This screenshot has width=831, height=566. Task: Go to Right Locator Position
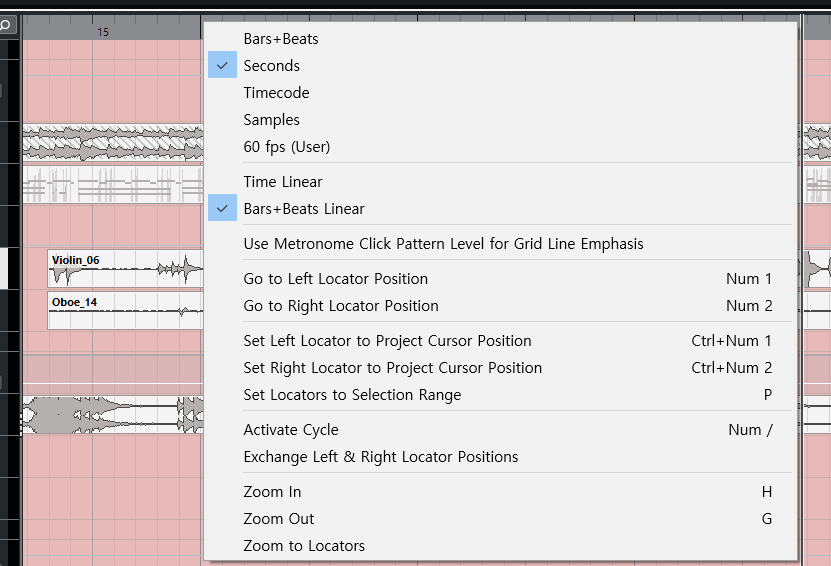click(340, 306)
